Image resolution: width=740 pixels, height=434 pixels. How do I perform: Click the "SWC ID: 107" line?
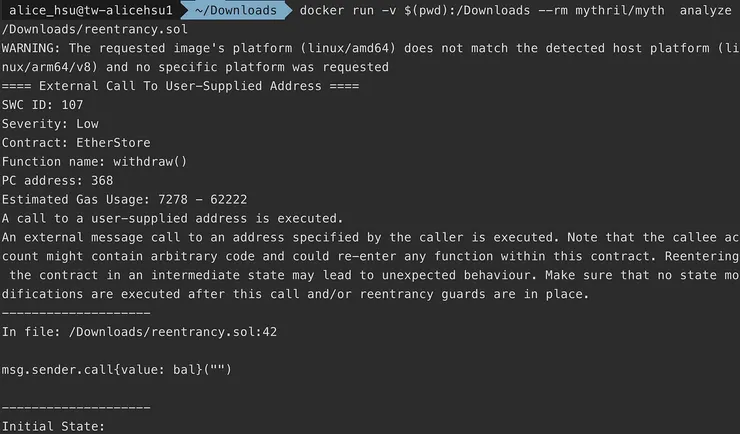coord(43,105)
